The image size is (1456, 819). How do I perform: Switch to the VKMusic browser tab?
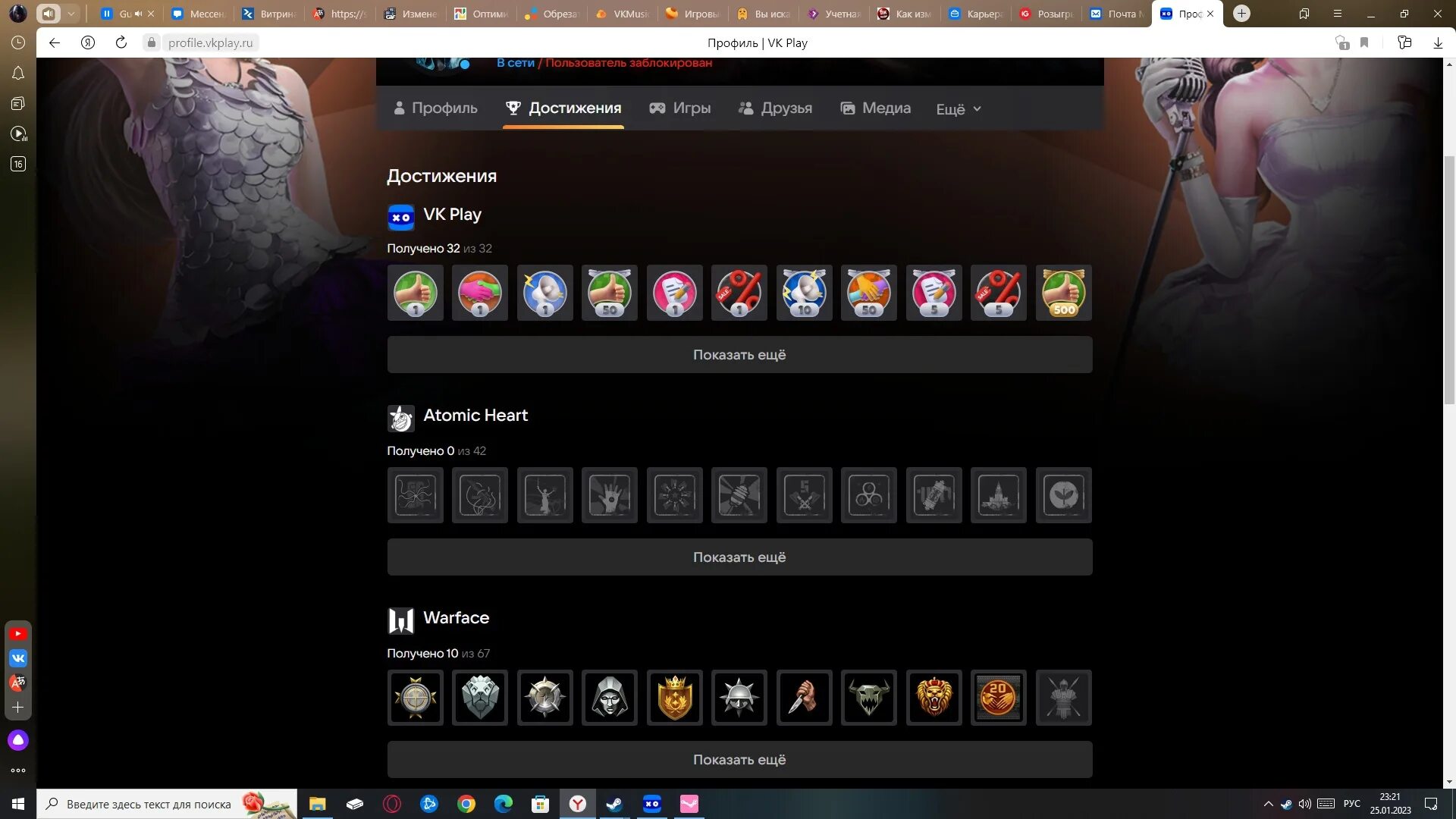pyautogui.click(x=623, y=14)
